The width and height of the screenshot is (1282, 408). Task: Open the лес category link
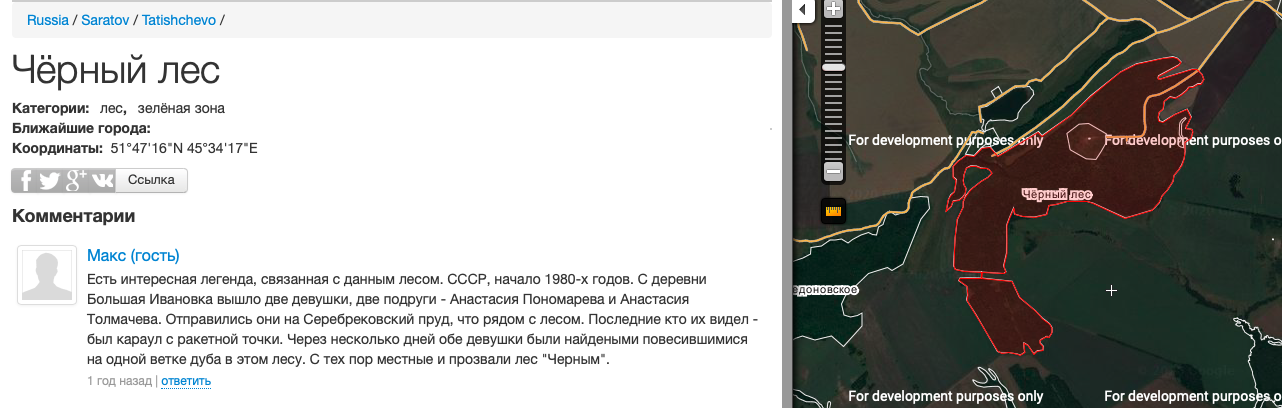point(111,108)
